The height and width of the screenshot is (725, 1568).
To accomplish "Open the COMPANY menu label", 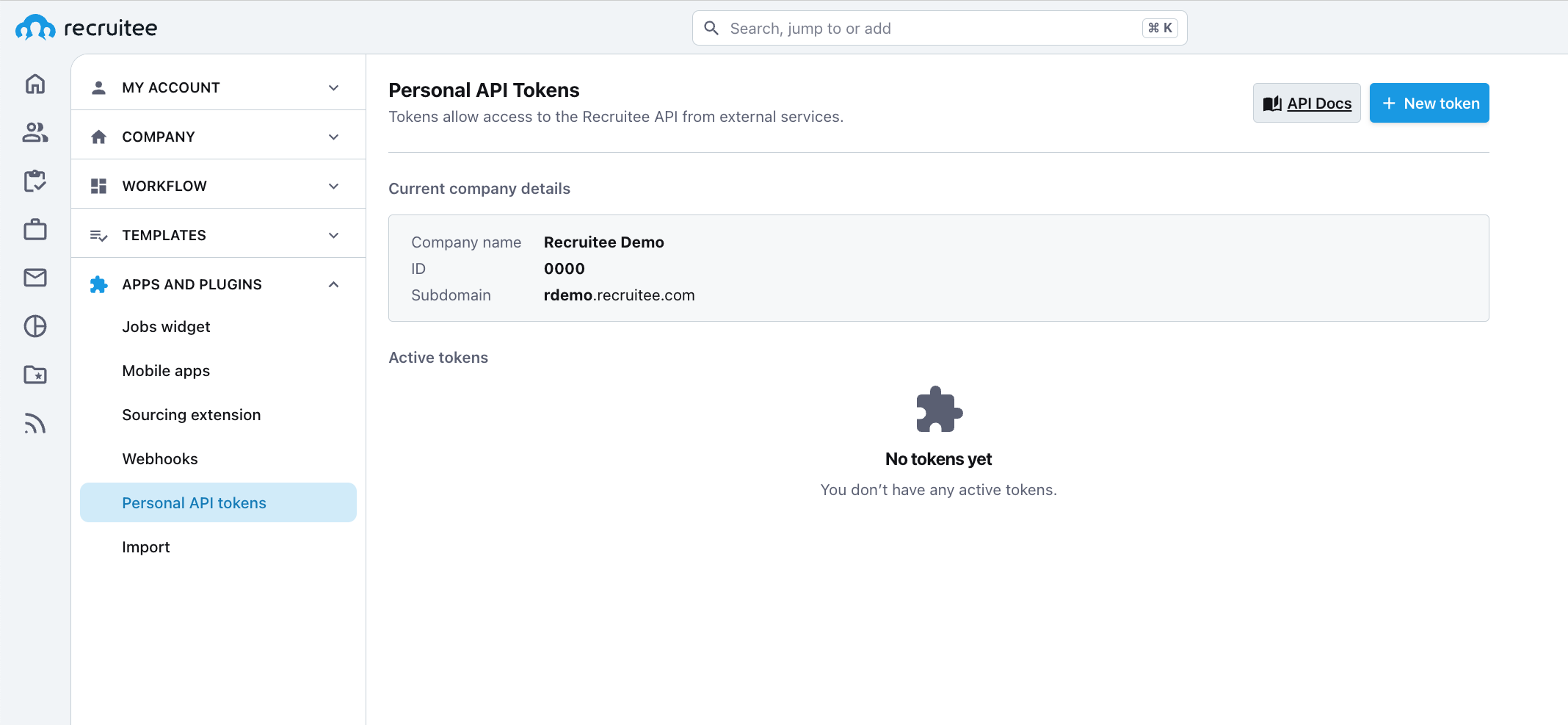I will click(x=159, y=137).
